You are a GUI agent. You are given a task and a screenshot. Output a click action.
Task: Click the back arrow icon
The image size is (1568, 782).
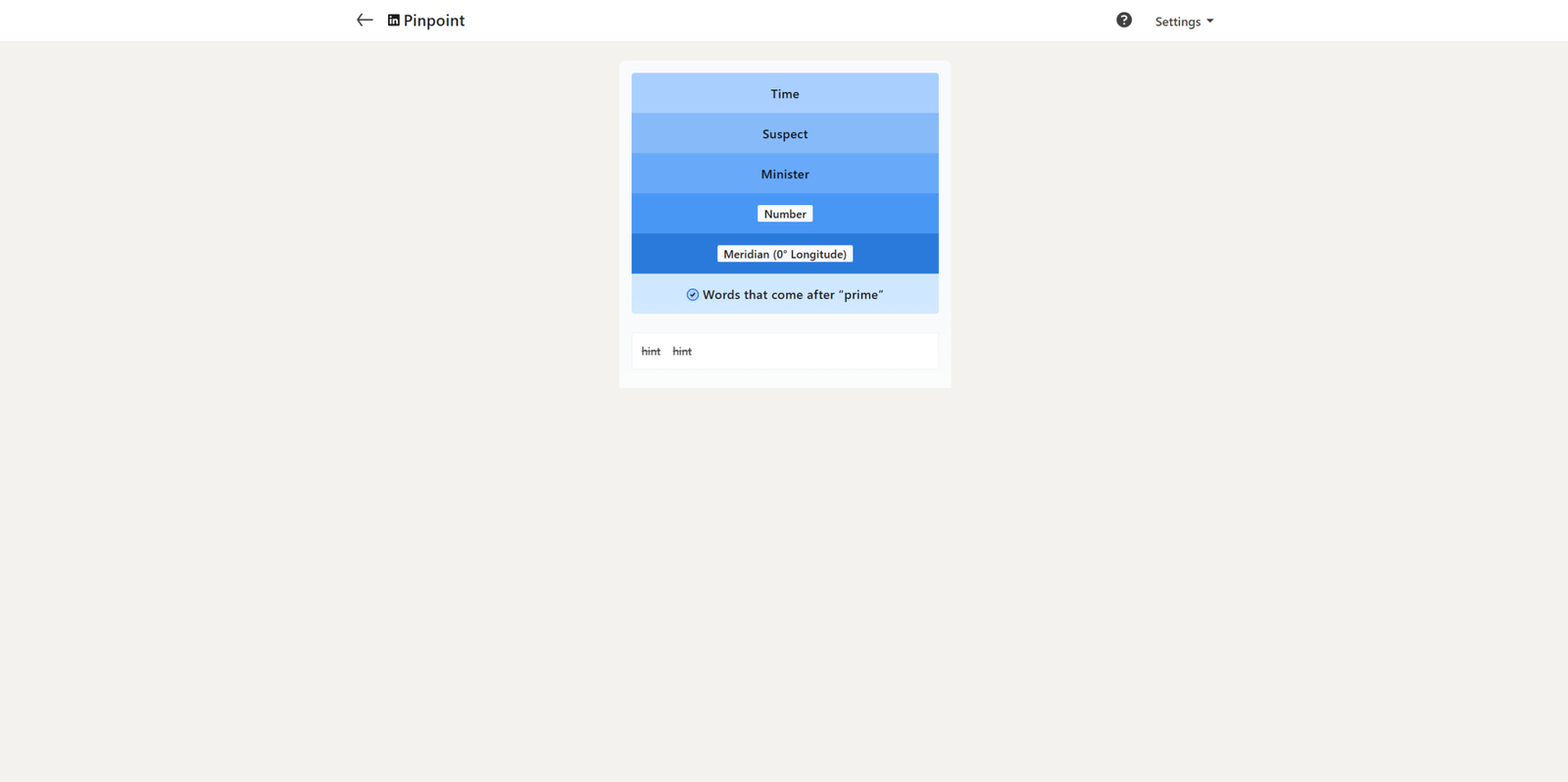(365, 21)
